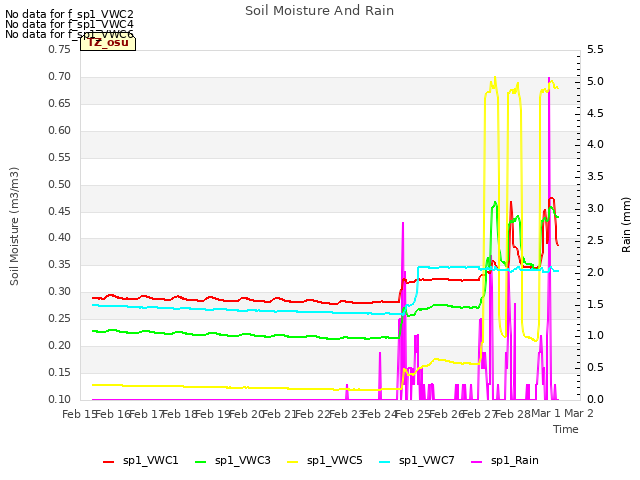Click the 0.35 soil moisture tick label
Image resolution: width=640 pixels, height=480 pixels.
(60, 264)
